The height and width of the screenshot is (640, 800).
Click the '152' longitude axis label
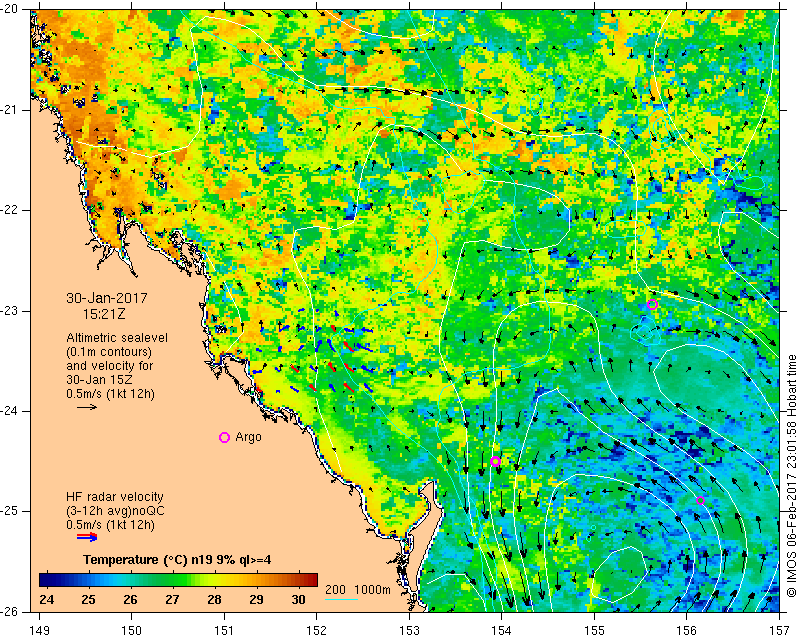point(317,631)
